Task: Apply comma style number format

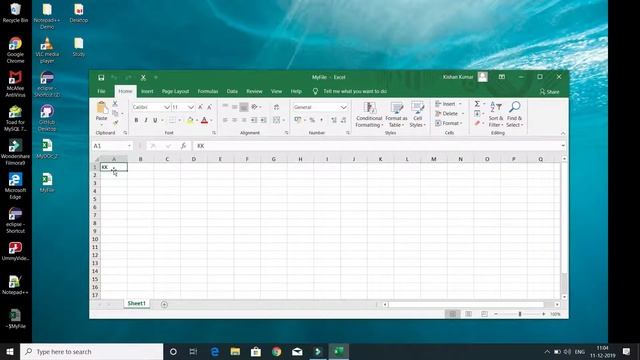Action: [x=321, y=120]
